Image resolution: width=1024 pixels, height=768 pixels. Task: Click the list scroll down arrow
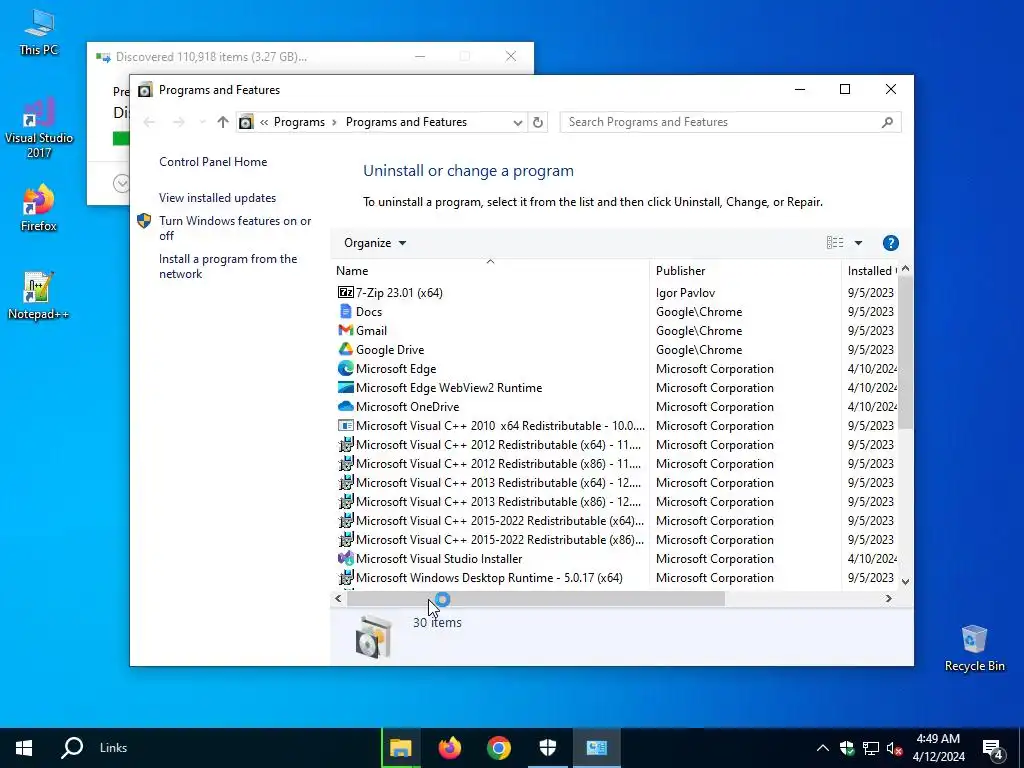pyautogui.click(x=905, y=581)
